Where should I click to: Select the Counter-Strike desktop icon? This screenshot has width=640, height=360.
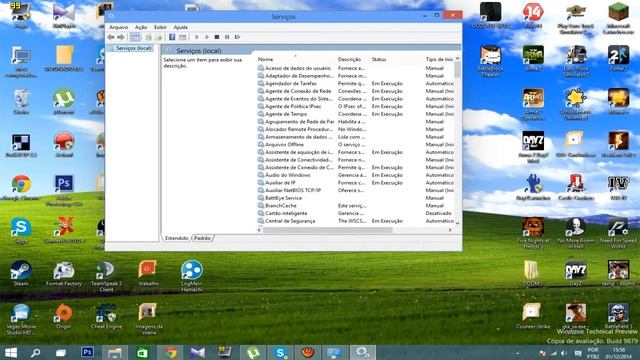tap(533, 317)
